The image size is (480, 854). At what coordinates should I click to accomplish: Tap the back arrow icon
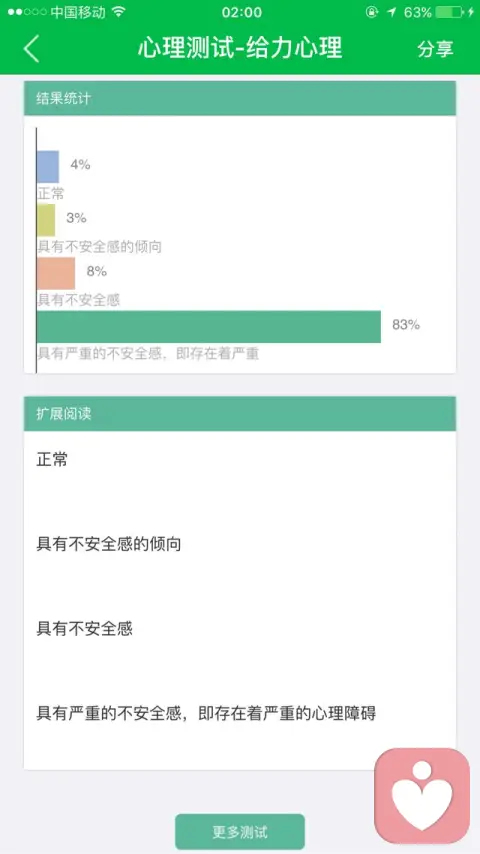[x=32, y=48]
